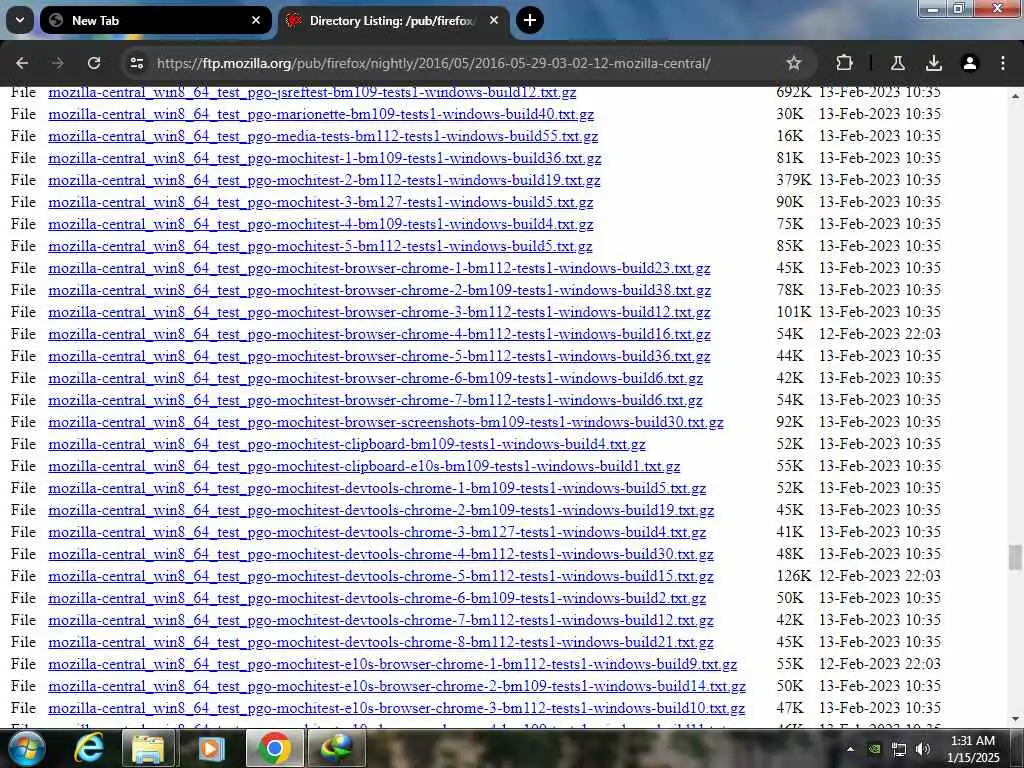Open mochitest-e10s-browser-chrome-3 build10 link
The image size is (1024, 768).
396,708
